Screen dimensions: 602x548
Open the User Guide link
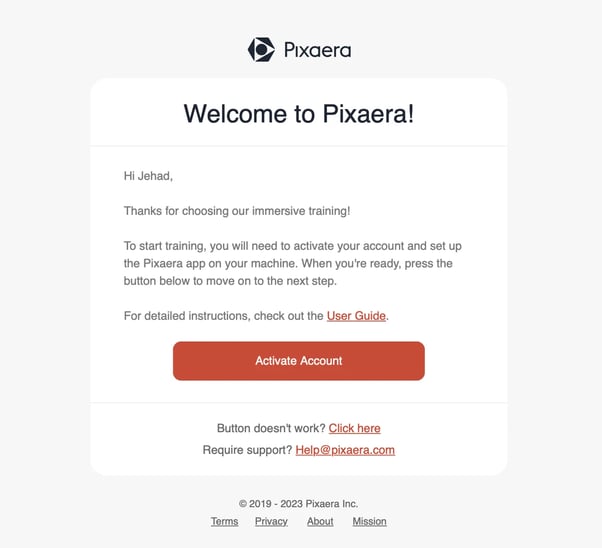[356, 316]
